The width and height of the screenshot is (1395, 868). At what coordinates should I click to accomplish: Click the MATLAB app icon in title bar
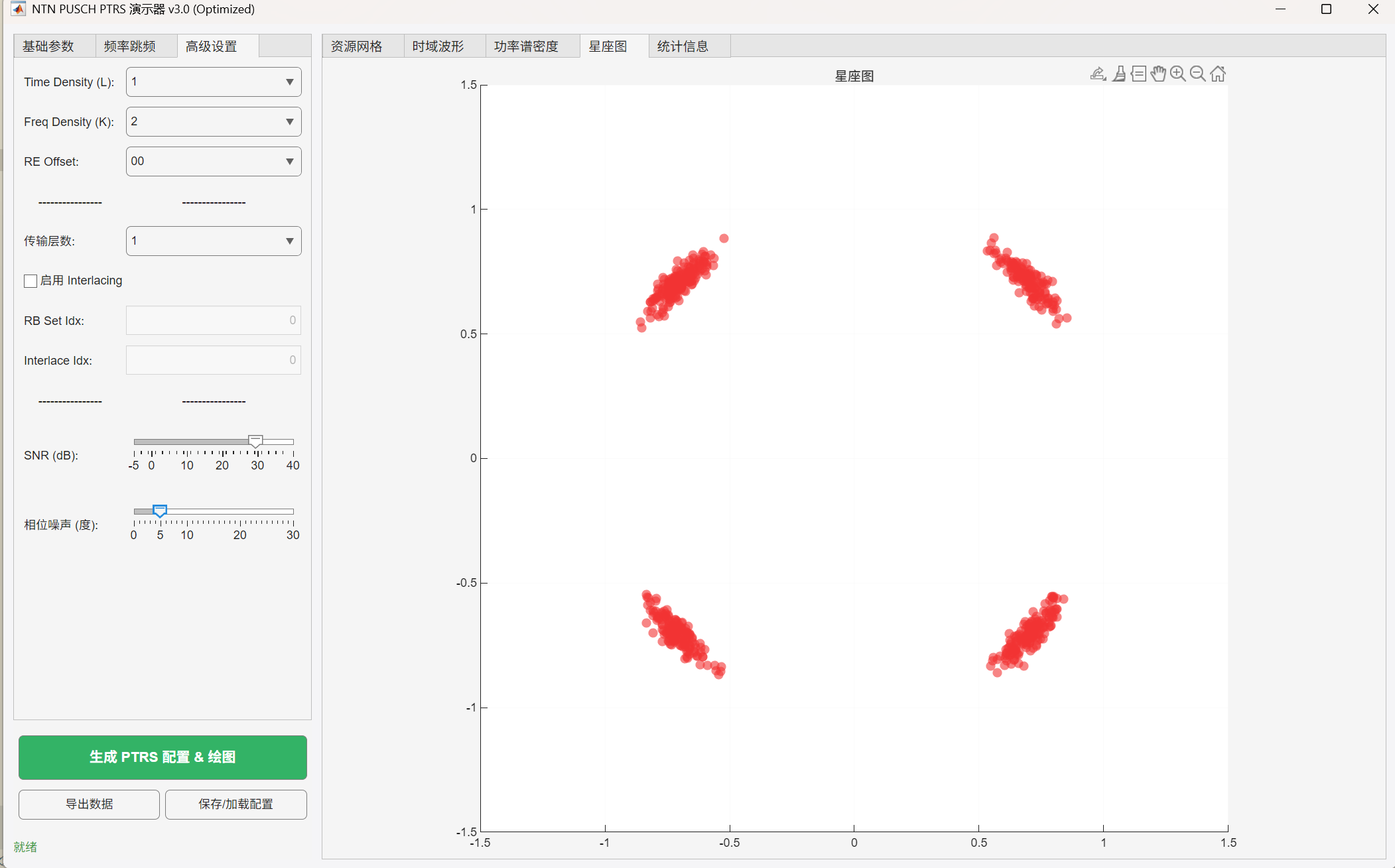18,9
